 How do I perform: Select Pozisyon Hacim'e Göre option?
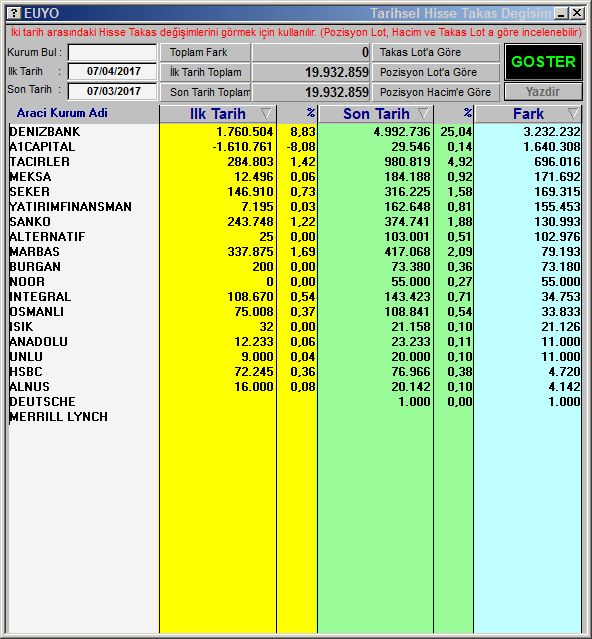(436, 92)
